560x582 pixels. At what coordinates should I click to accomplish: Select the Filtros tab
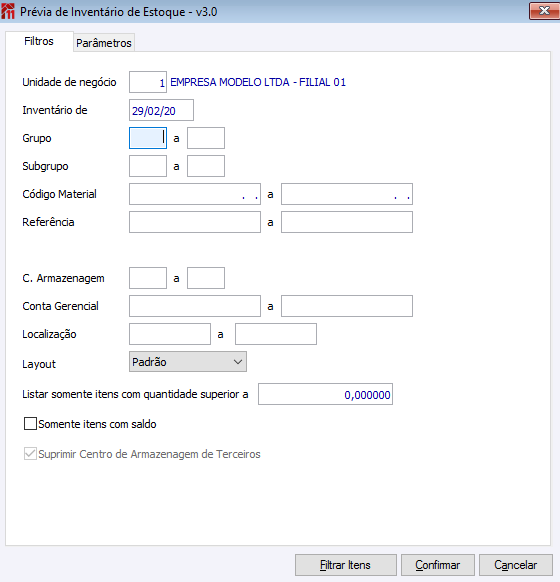pos(39,41)
